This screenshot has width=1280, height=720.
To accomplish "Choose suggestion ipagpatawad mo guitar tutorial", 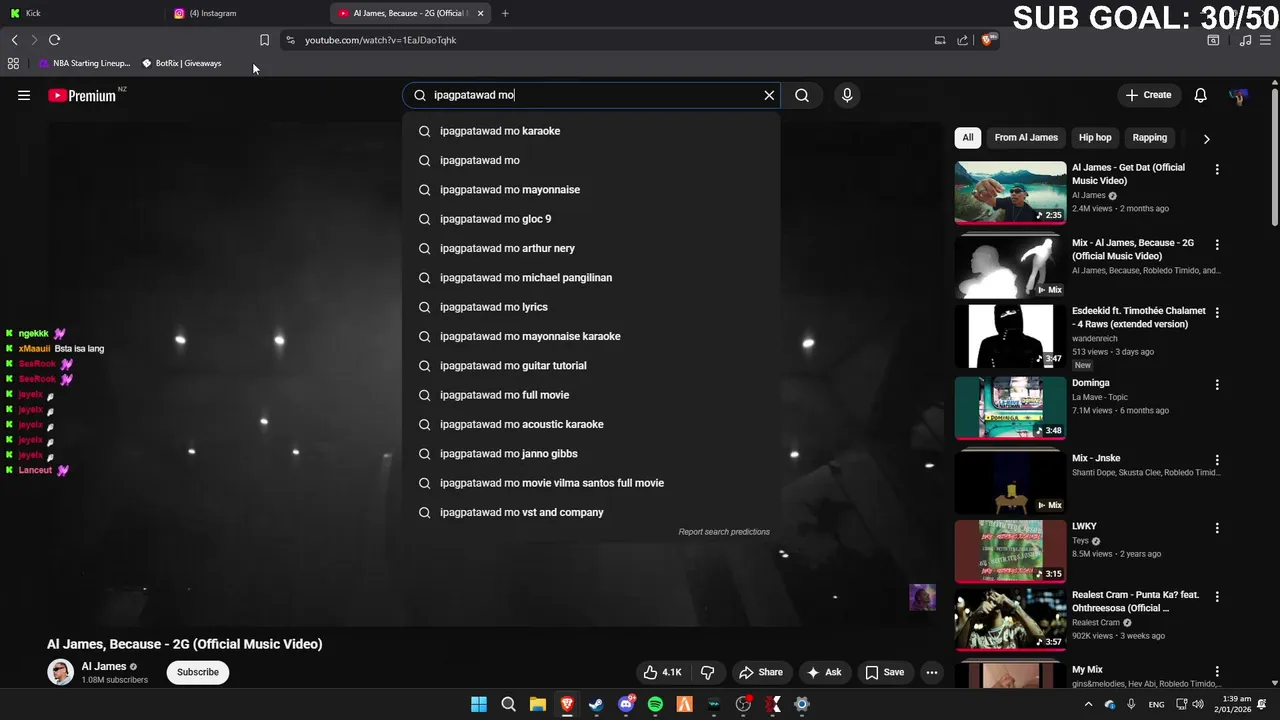I will 591,366.
